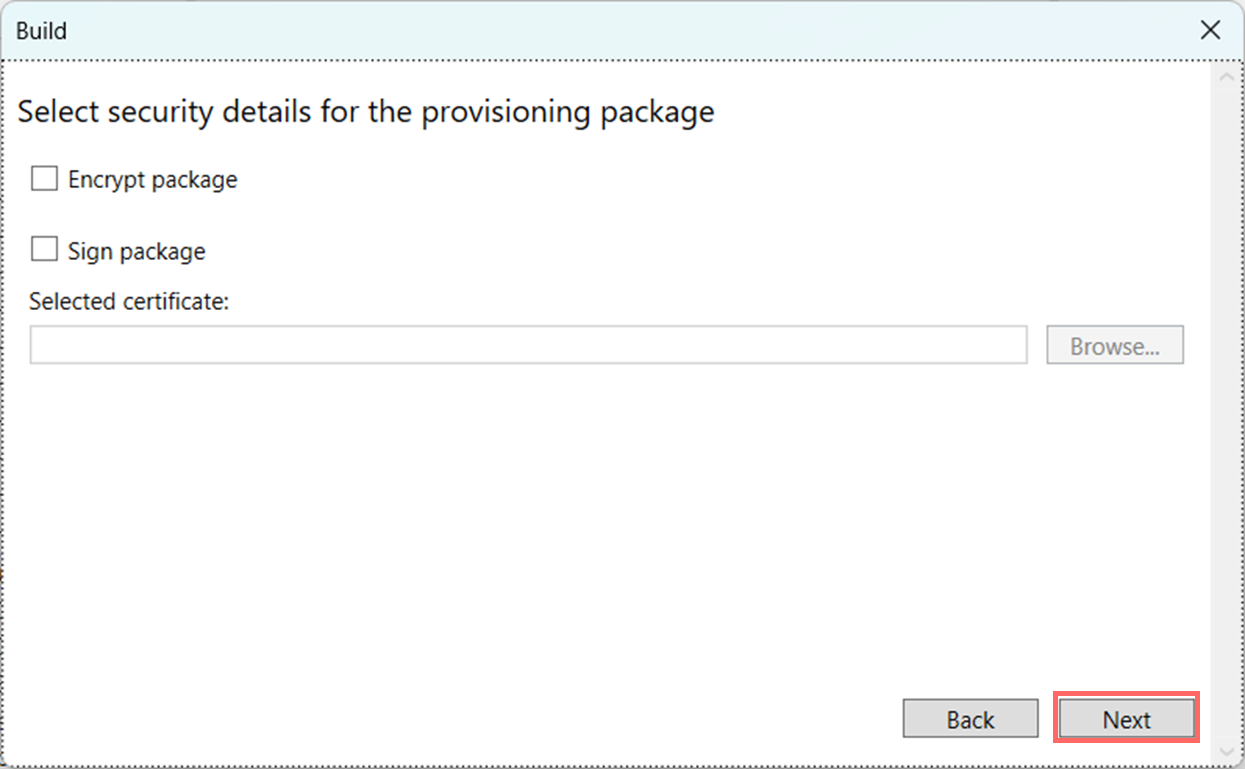Go to the previous step with Back

click(970, 719)
